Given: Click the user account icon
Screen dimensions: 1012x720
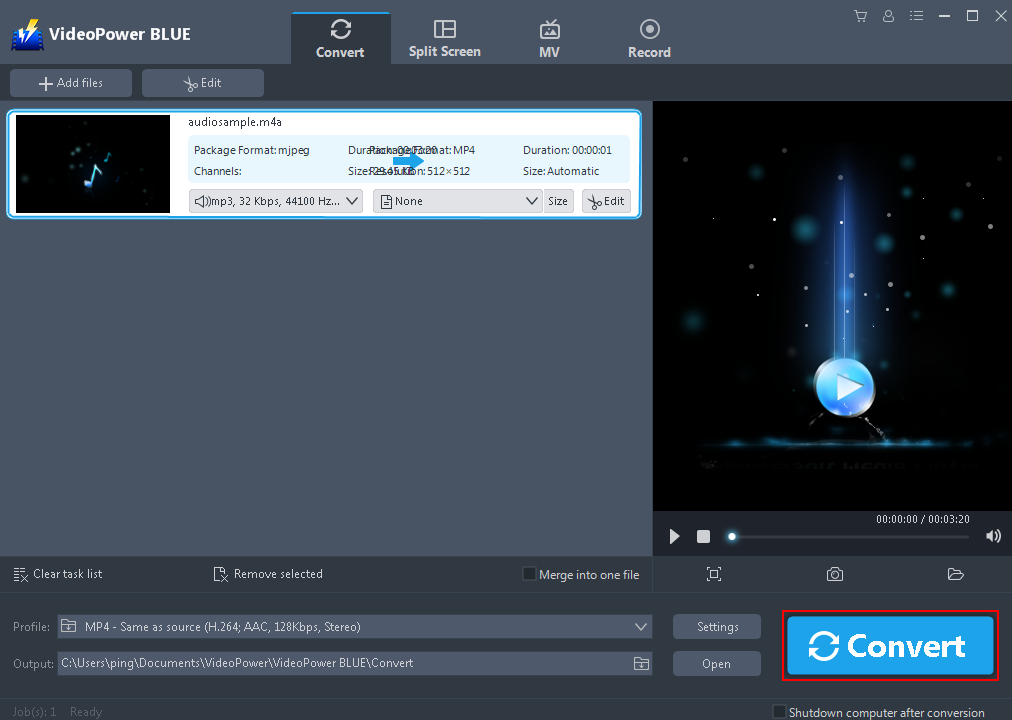Looking at the screenshot, I should (x=888, y=16).
